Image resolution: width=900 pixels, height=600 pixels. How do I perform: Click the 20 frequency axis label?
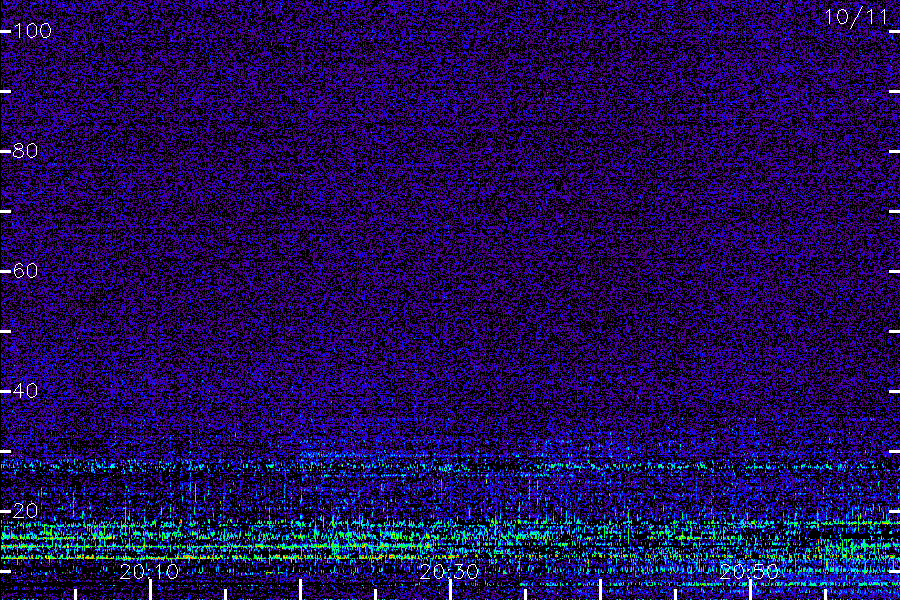tap(26, 511)
